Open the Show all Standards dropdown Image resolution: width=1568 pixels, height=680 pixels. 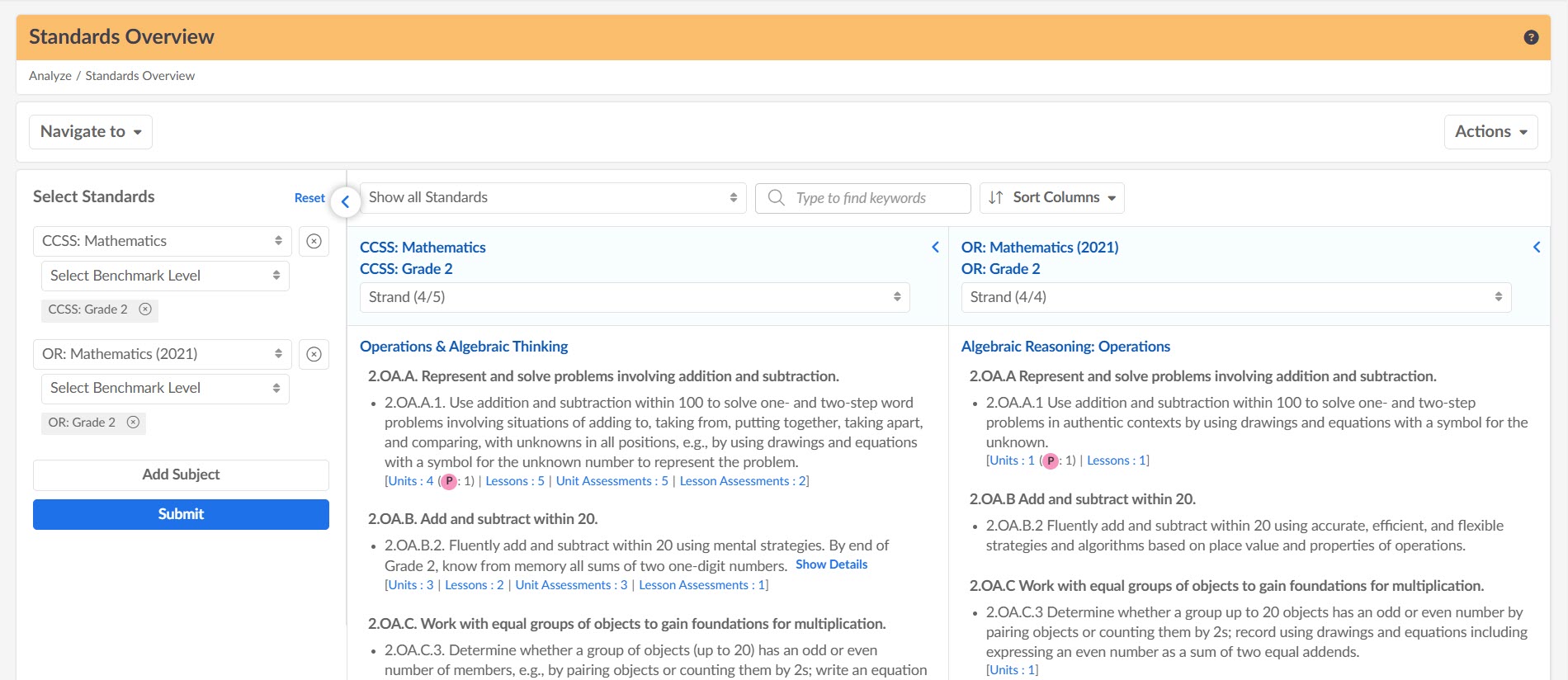pyautogui.click(x=553, y=198)
